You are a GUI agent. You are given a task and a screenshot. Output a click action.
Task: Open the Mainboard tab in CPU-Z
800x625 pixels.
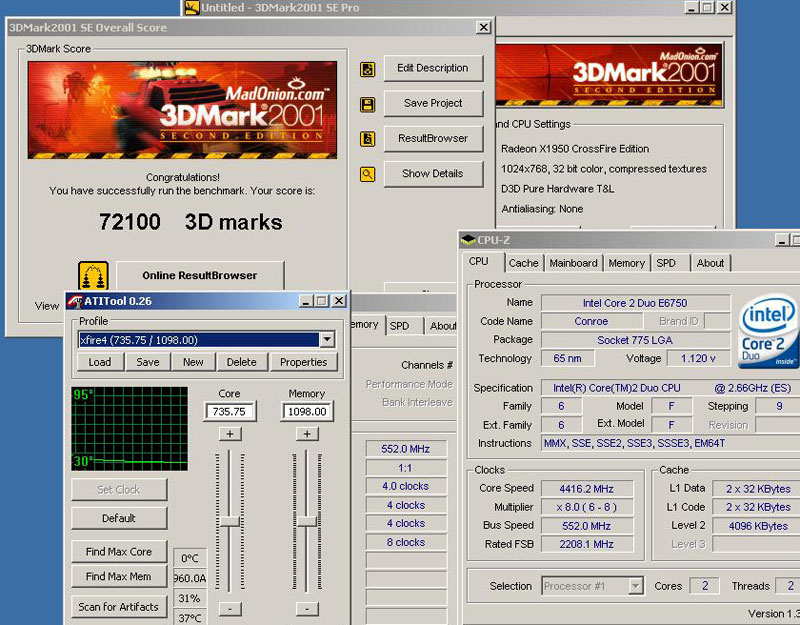573,263
